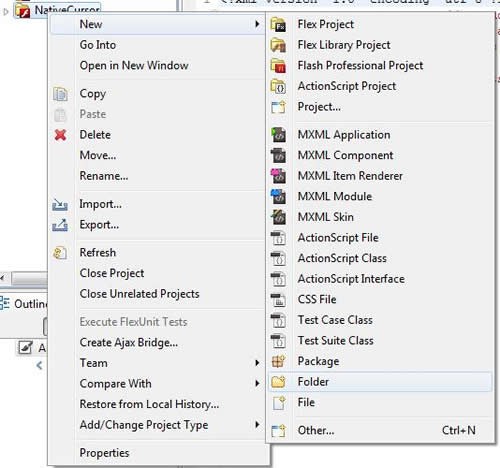Choose Flex Project from New submenu
500x468 pixels.
326,24
